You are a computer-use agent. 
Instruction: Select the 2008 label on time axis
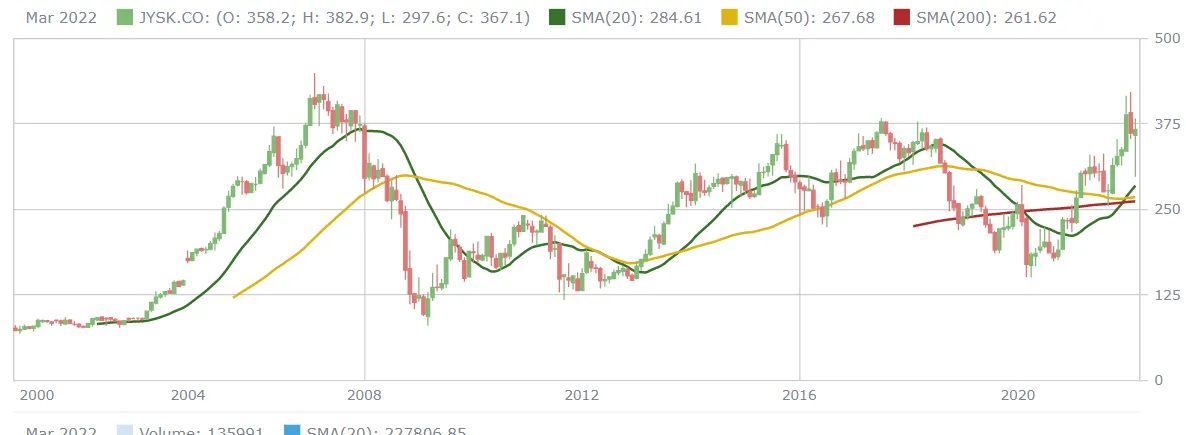[365, 395]
